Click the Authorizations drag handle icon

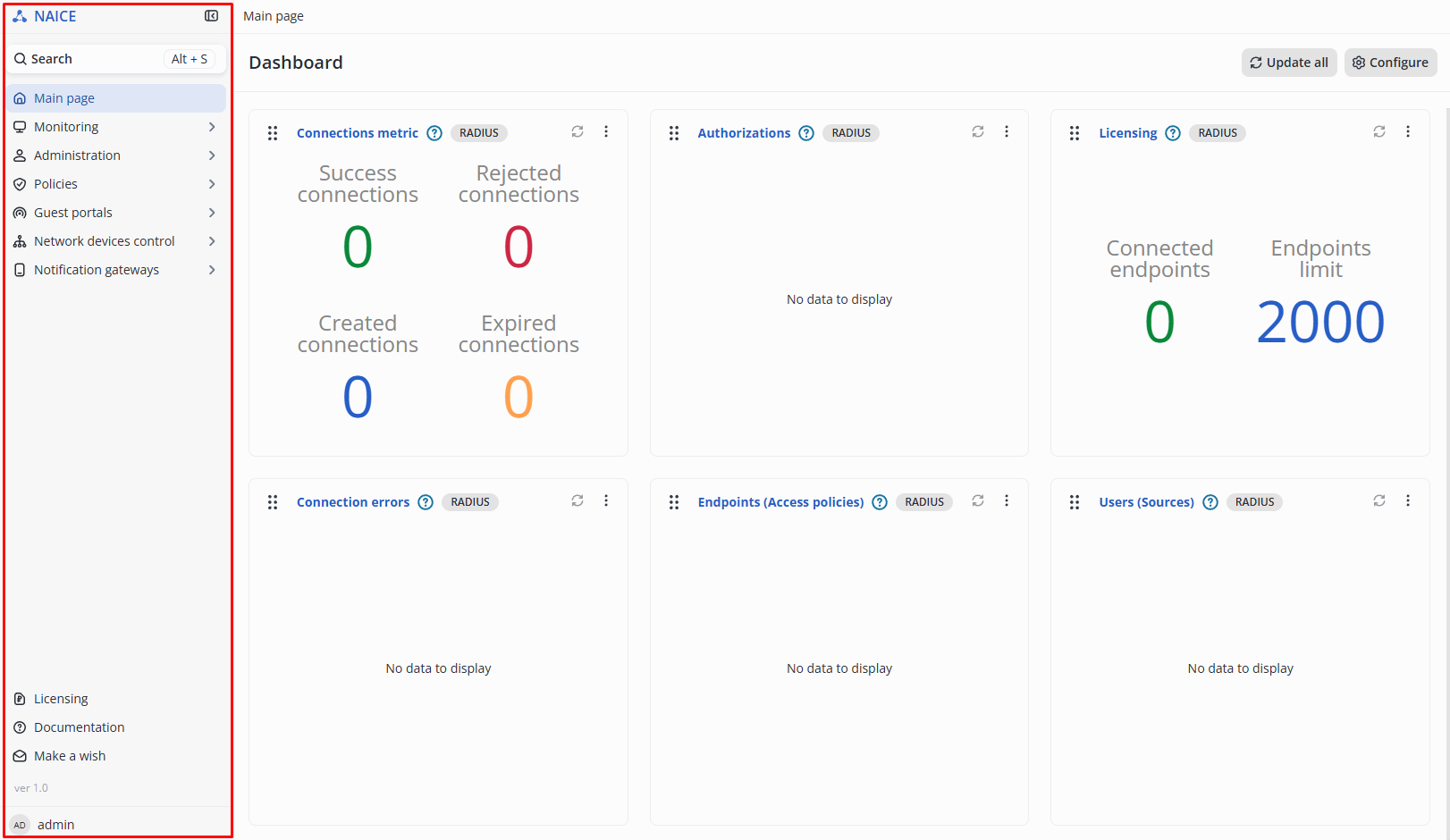pos(674,133)
